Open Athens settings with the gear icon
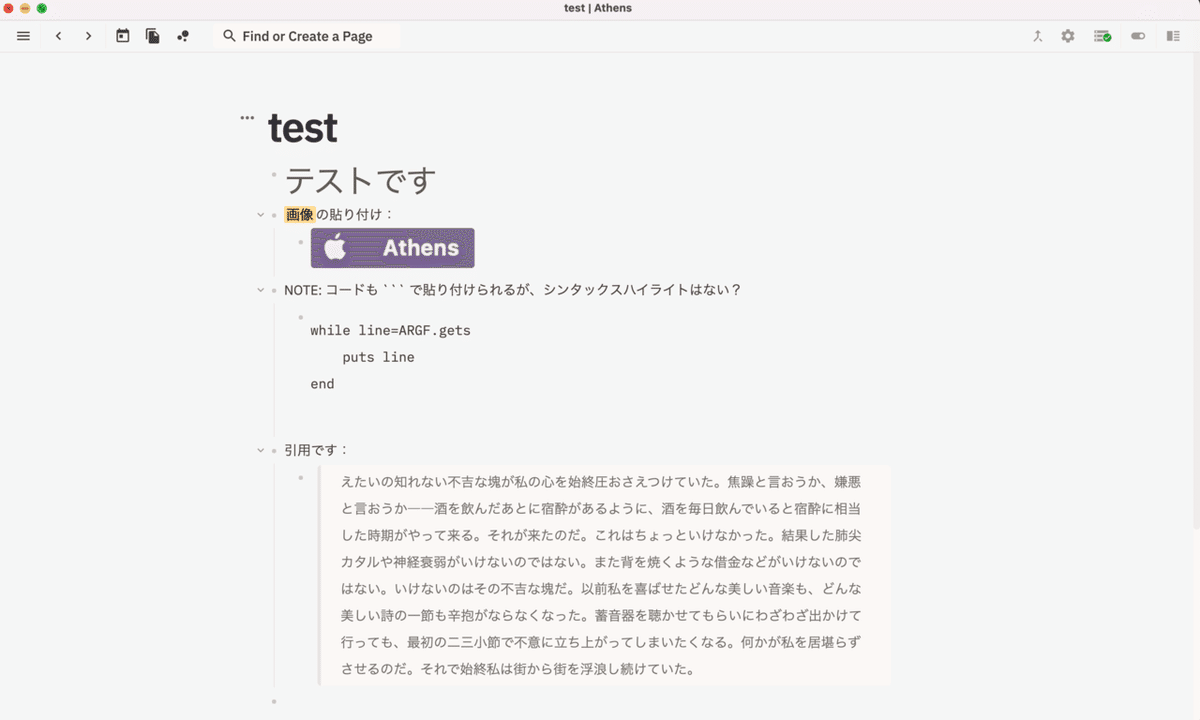The width and height of the screenshot is (1200, 720). coord(1067,36)
